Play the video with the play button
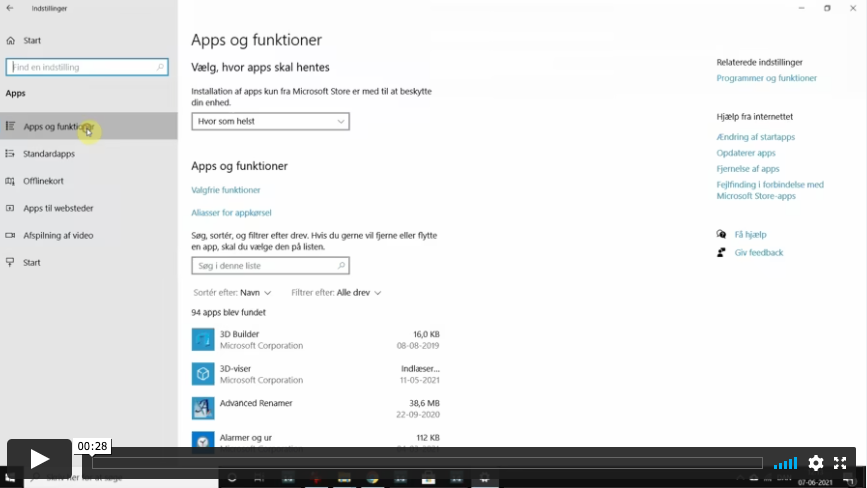This screenshot has width=867, height=488. point(39,459)
